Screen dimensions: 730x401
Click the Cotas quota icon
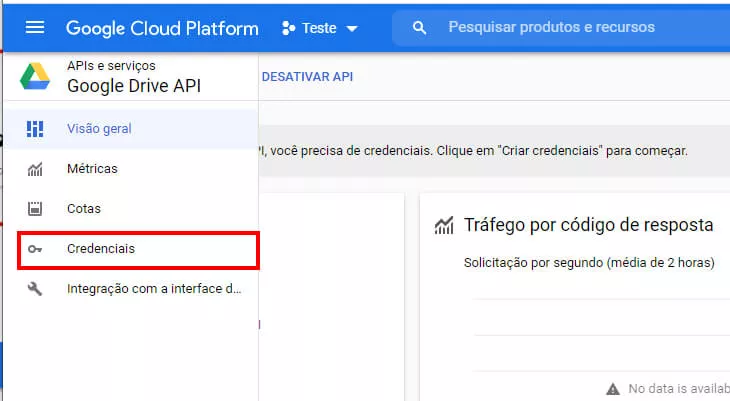[35, 209]
